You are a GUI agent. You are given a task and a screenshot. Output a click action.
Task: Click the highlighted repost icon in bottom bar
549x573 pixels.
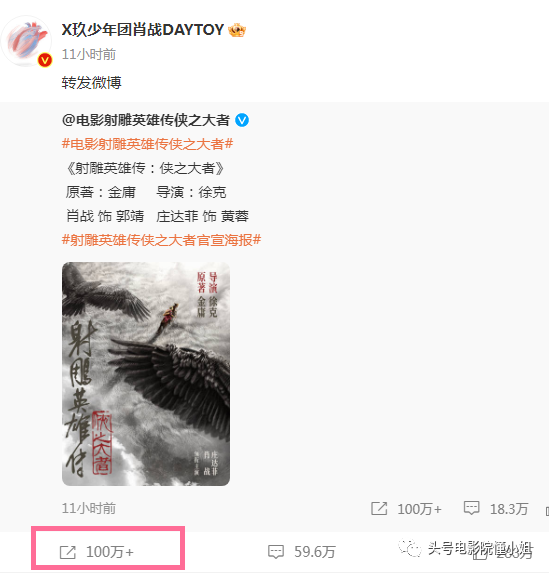68,552
